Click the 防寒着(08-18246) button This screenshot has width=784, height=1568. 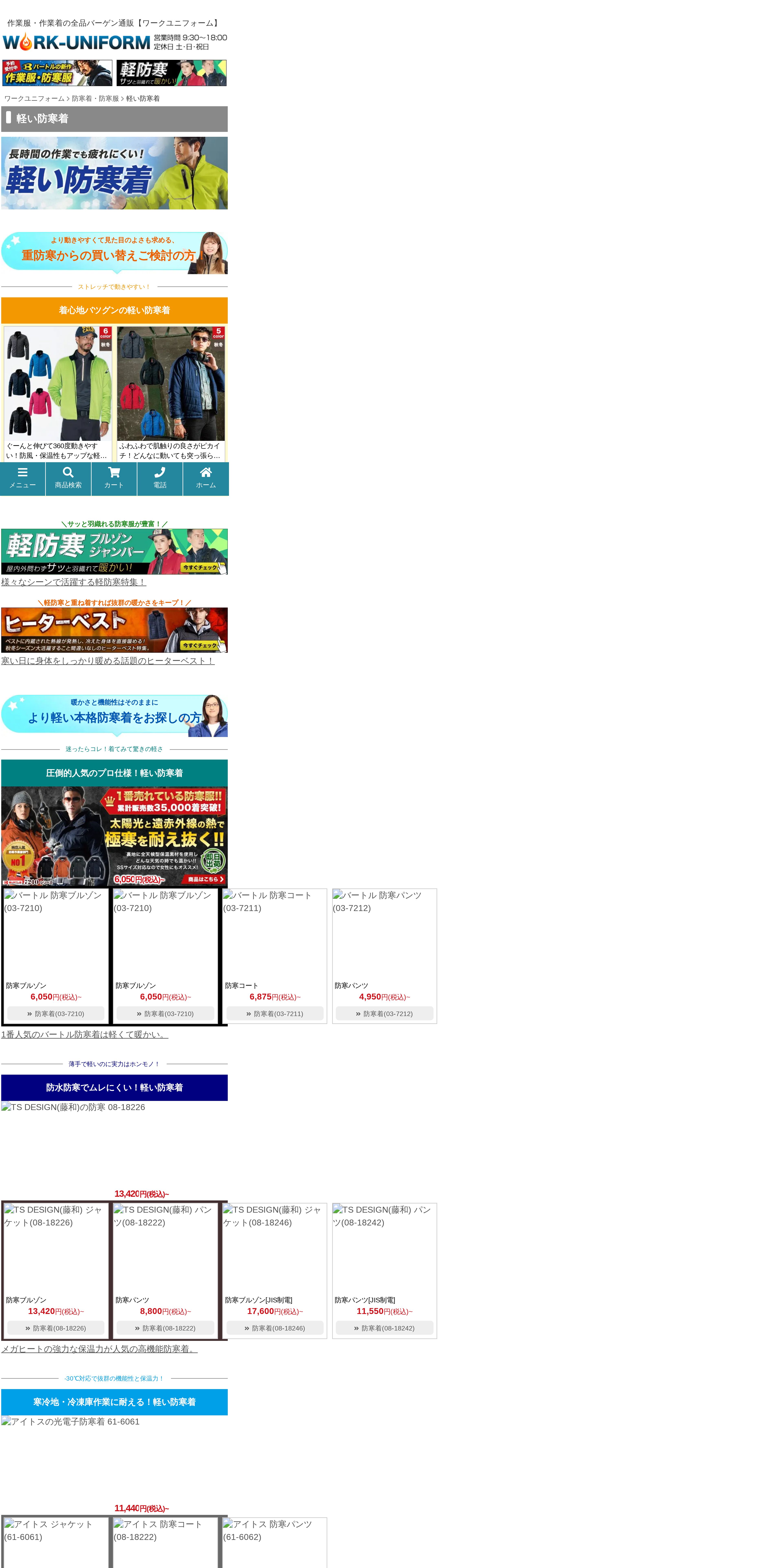click(x=275, y=1328)
